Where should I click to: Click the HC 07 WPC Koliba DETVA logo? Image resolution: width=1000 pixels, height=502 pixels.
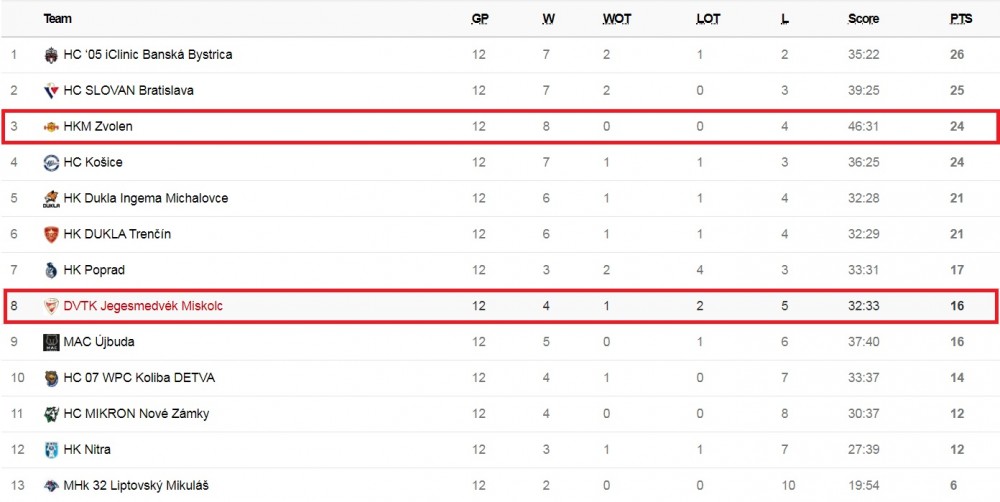pyautogui.click(x=51, y=378)
